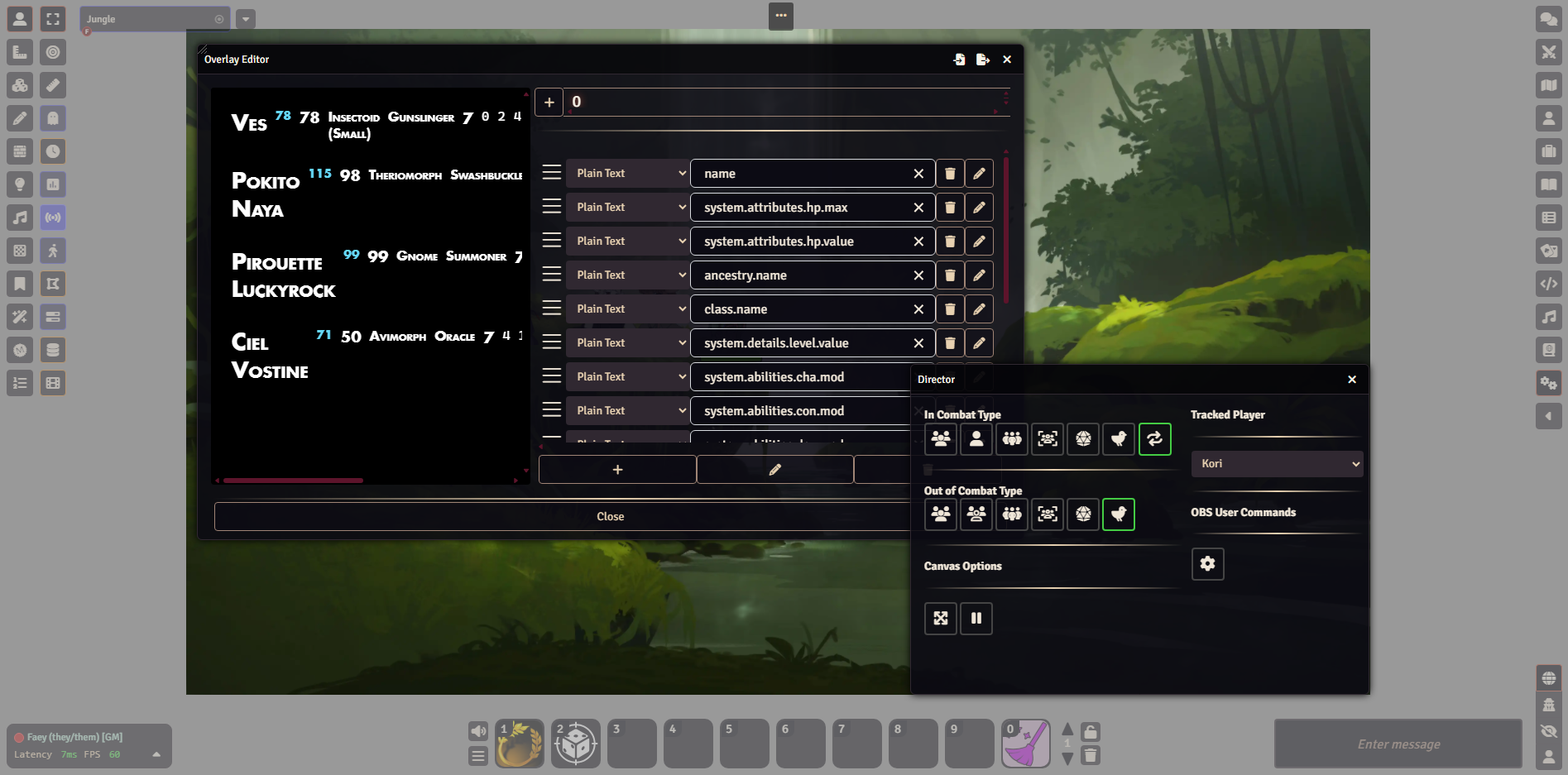
Task: Open the Combat Encounters sidebar tab
Action: point(1548,52)
